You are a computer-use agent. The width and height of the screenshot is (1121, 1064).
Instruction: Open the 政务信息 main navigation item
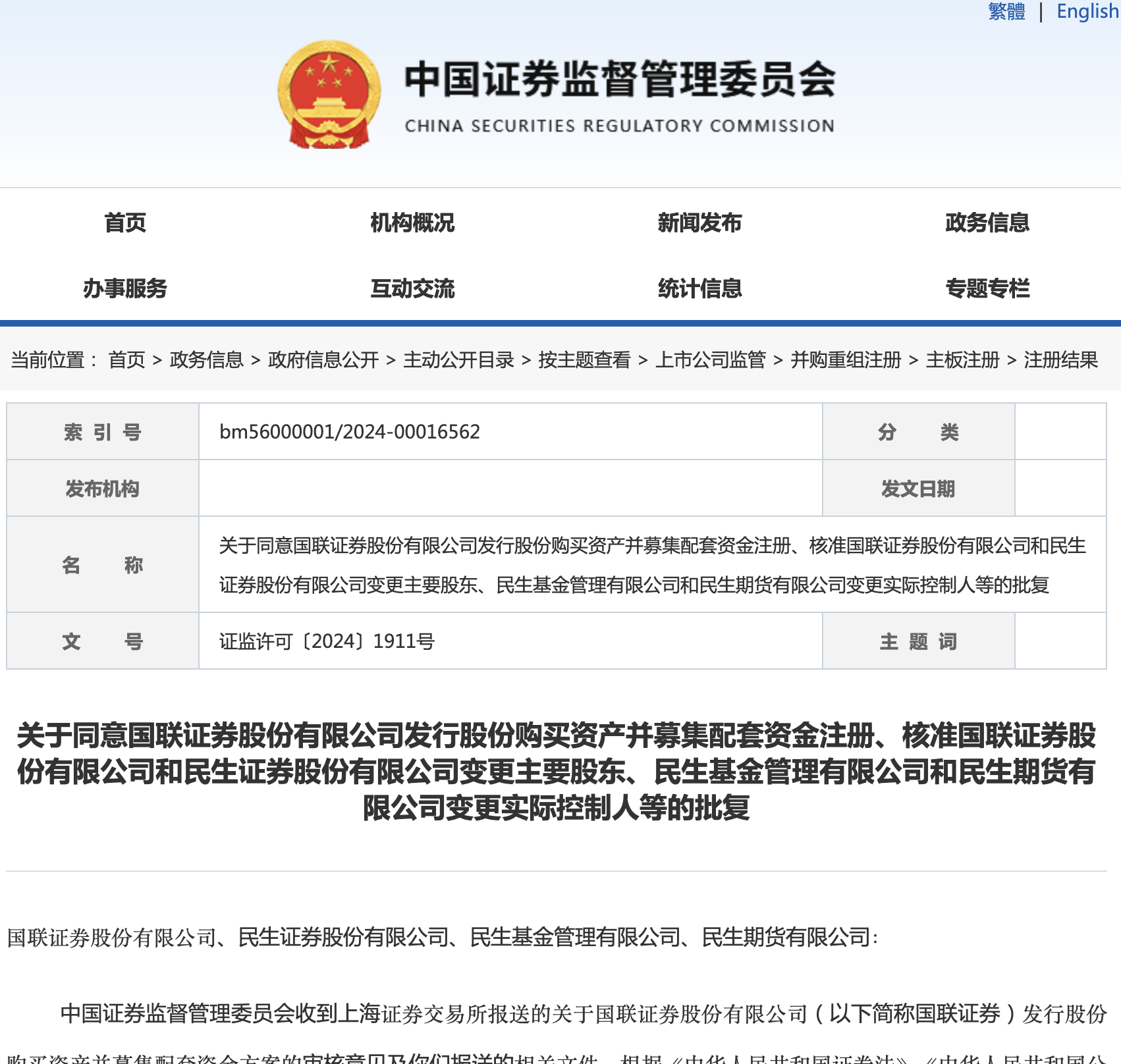987,223
